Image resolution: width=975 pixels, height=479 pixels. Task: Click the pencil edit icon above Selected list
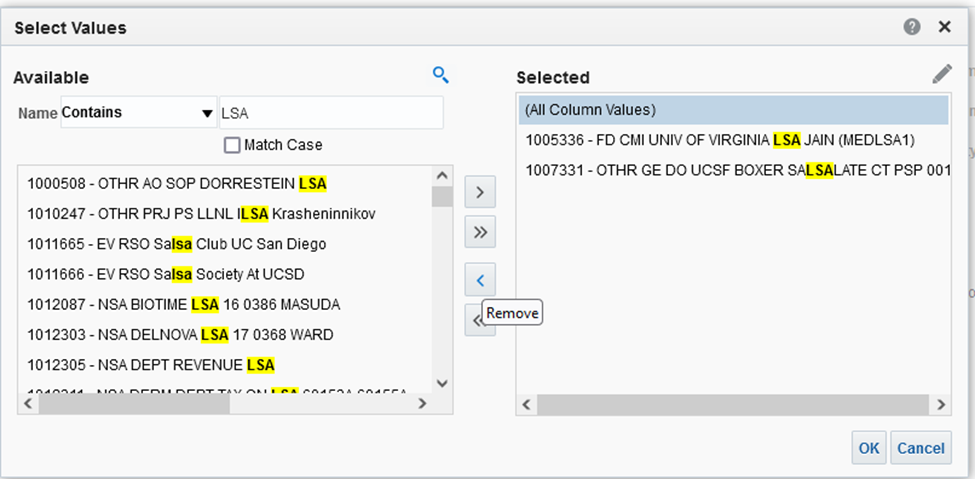(941, 74)
